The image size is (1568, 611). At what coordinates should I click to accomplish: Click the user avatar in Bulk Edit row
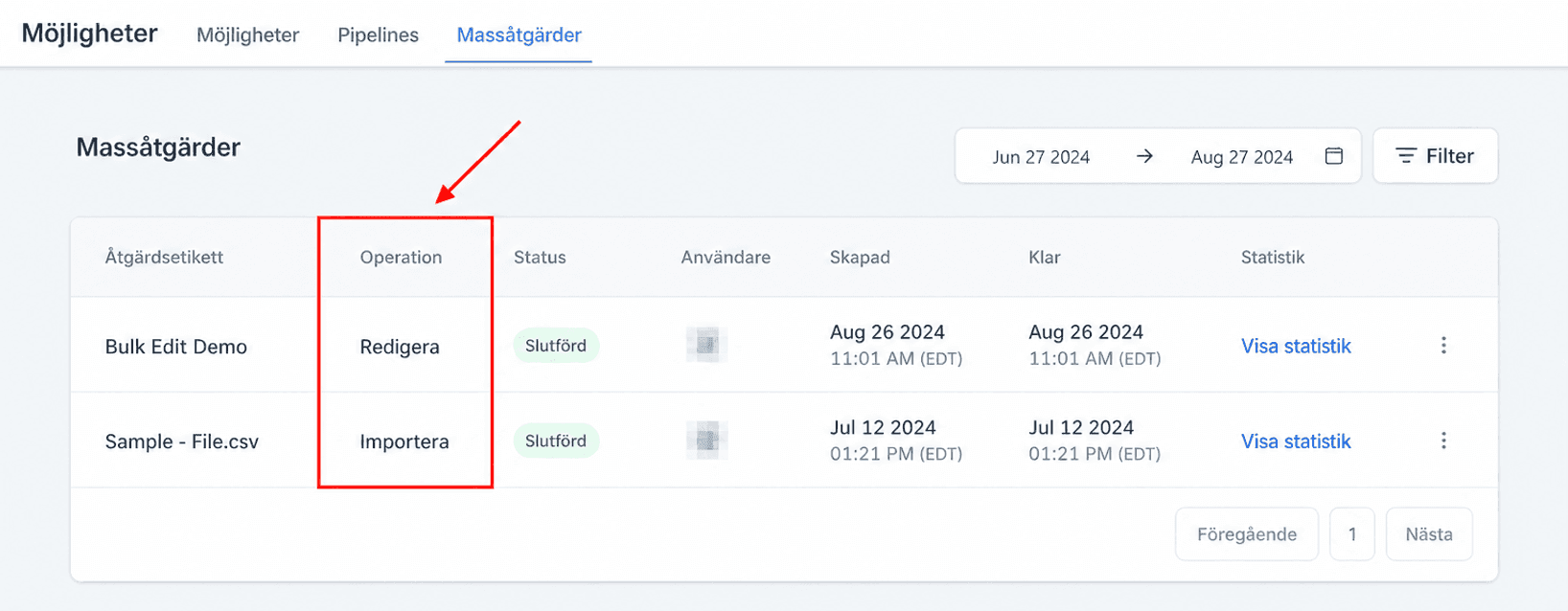pos(707,345)
